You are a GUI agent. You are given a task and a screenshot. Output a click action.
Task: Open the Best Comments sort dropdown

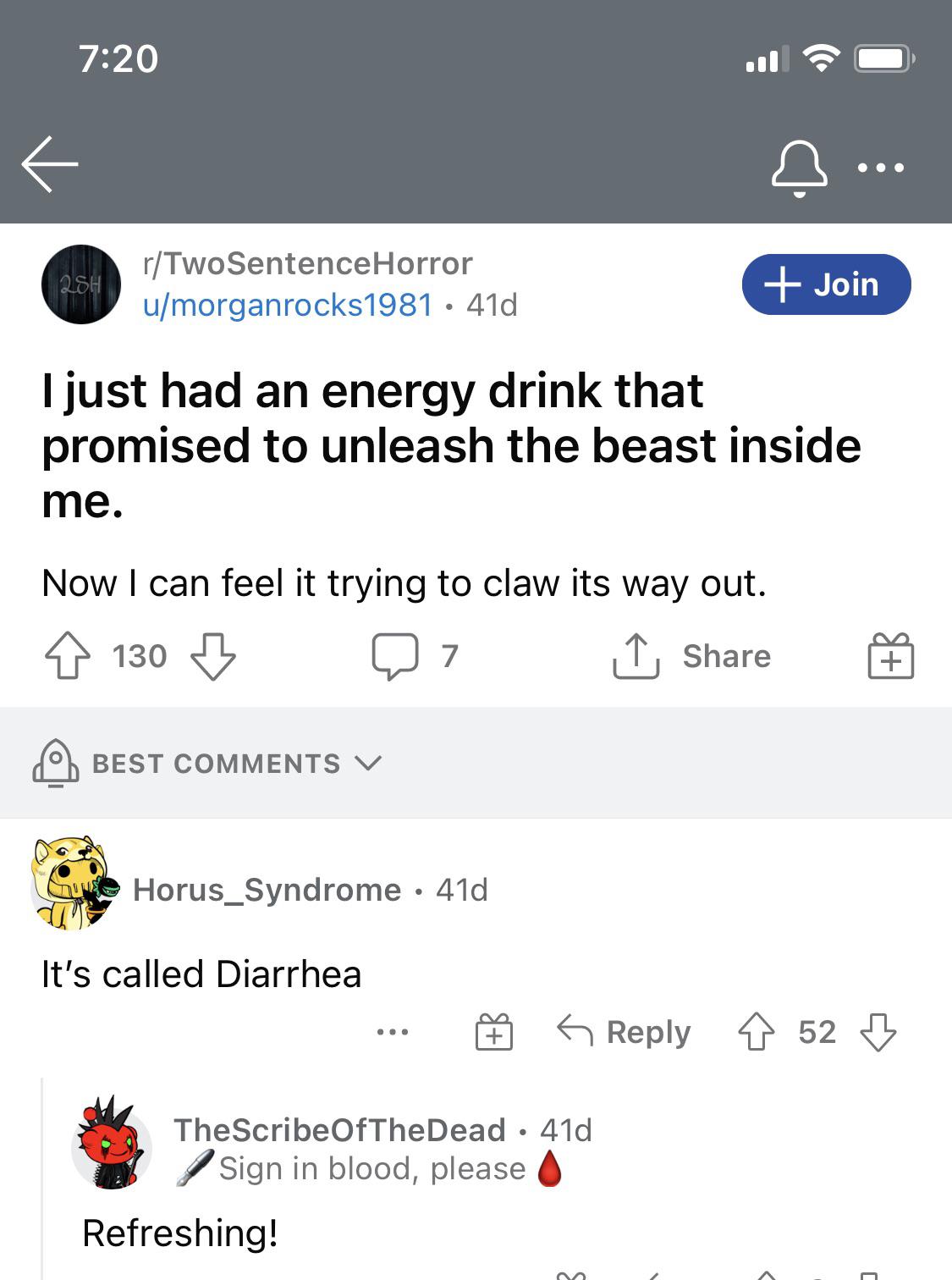(369, 763)
